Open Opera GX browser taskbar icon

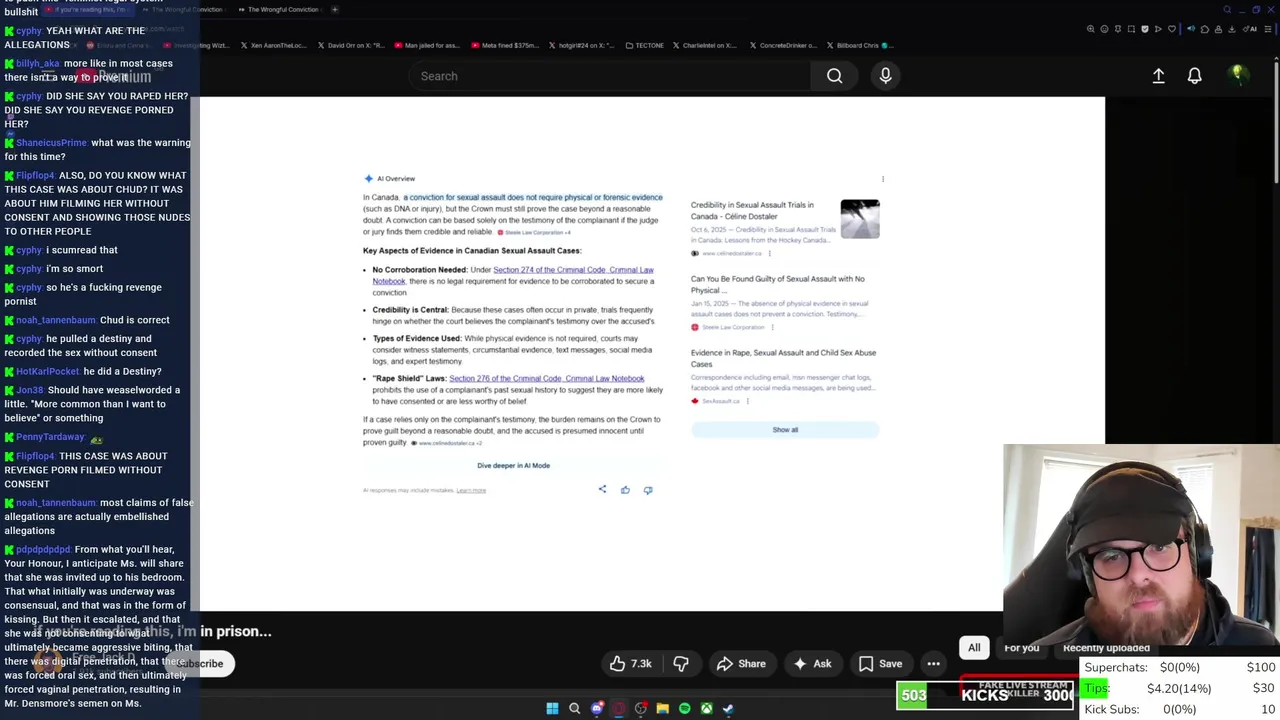619,708
